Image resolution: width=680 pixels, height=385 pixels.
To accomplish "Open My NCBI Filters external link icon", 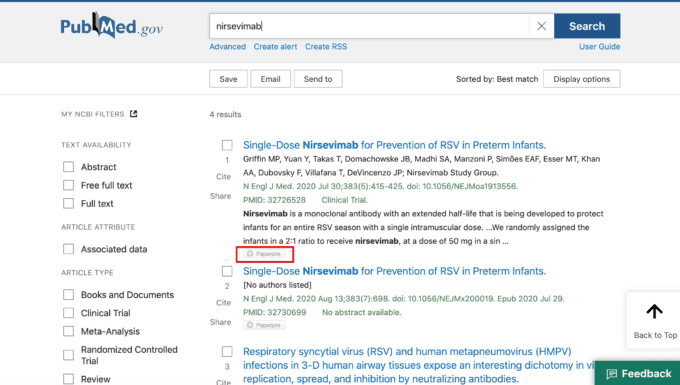I will click(134, 114).
